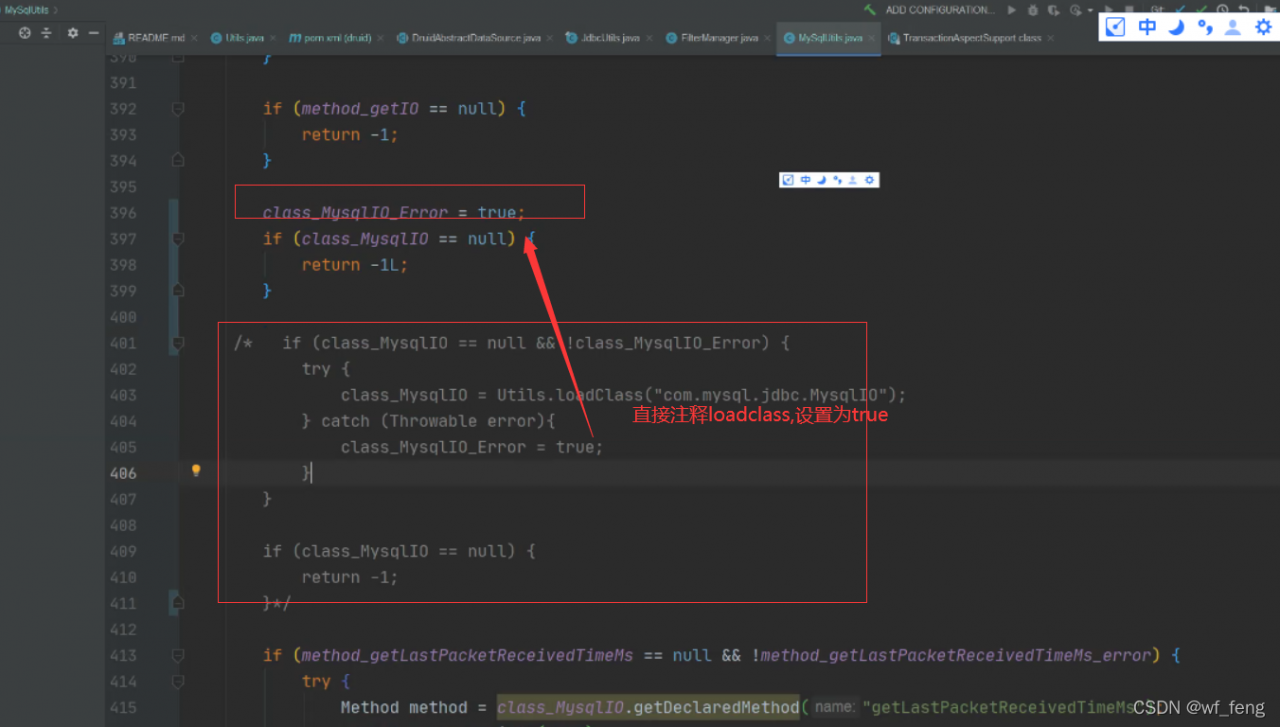This screenshot has height=727, width=1280.
Task: Close the pom.xml (druid) tab
Action: (x=380, y=38)
